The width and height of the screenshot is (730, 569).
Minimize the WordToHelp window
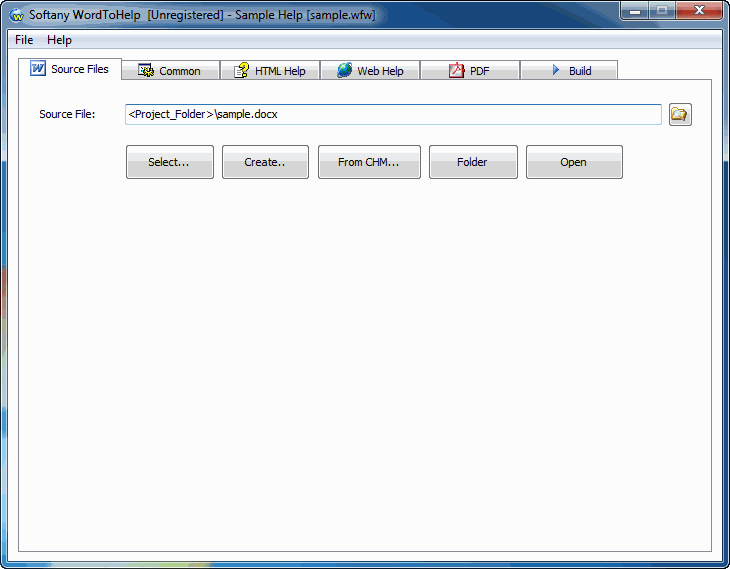pyautogui.click(x=635, y=11)
